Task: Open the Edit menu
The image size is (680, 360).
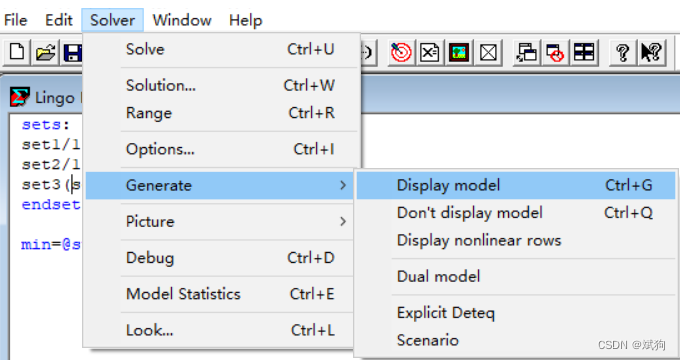Action: (x=59, y=20)
